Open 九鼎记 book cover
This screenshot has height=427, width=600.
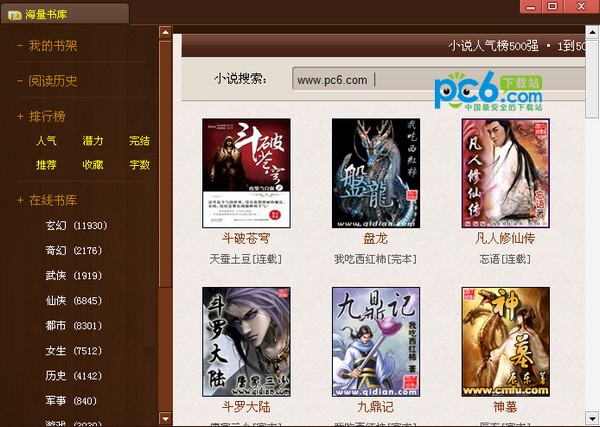pyautogui.click(x=376, y=342)
